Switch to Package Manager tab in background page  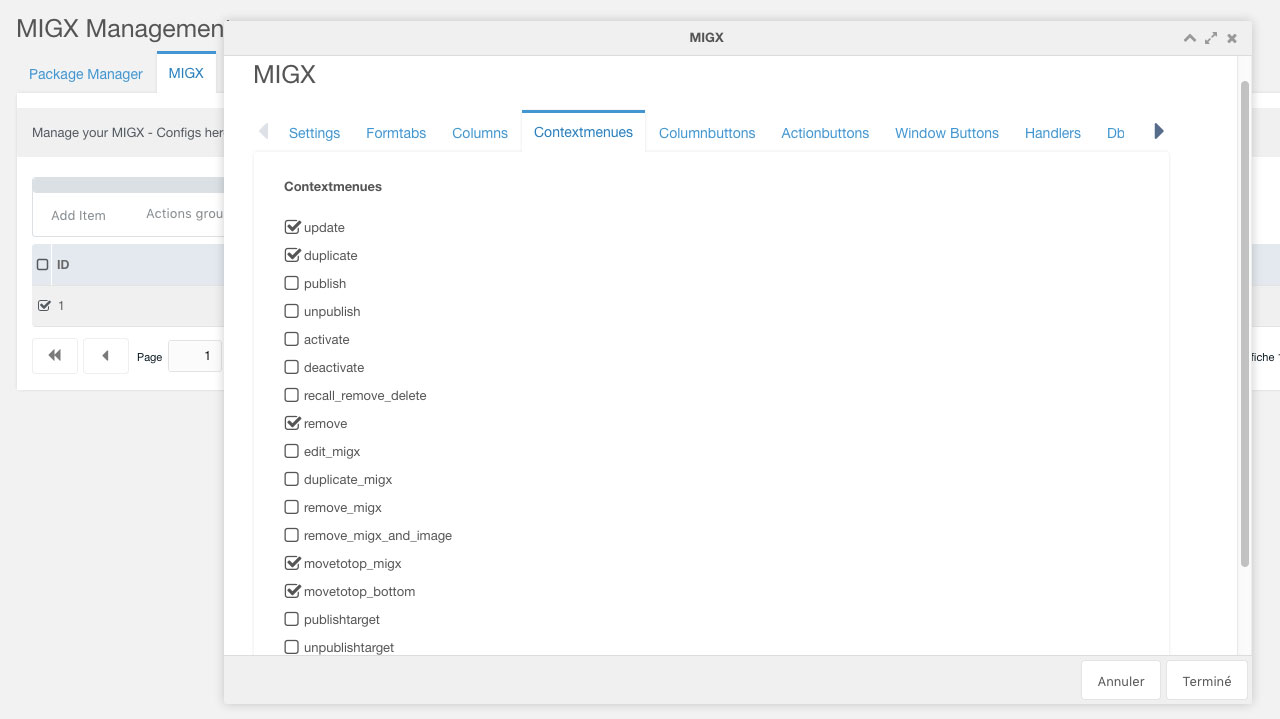coord(86,74)
